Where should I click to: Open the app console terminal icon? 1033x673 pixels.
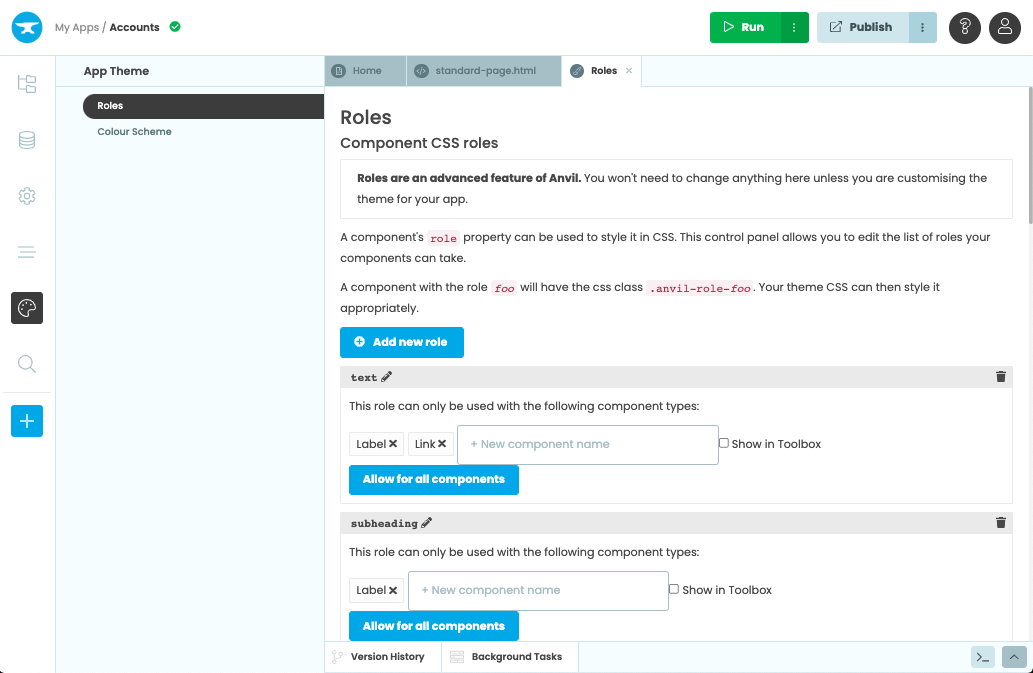click(x=982, y=657)
